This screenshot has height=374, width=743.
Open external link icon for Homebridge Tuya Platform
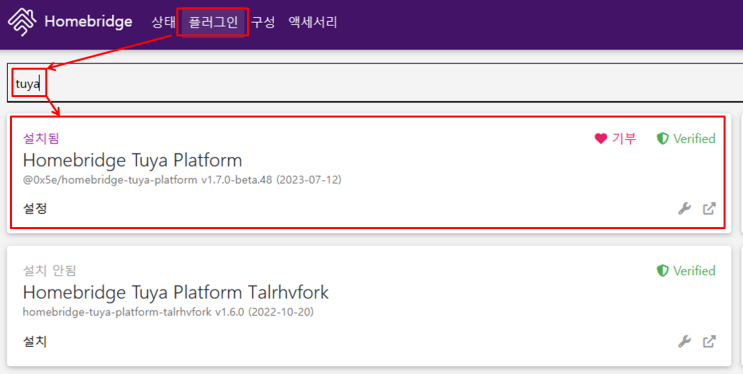(709, 209)
